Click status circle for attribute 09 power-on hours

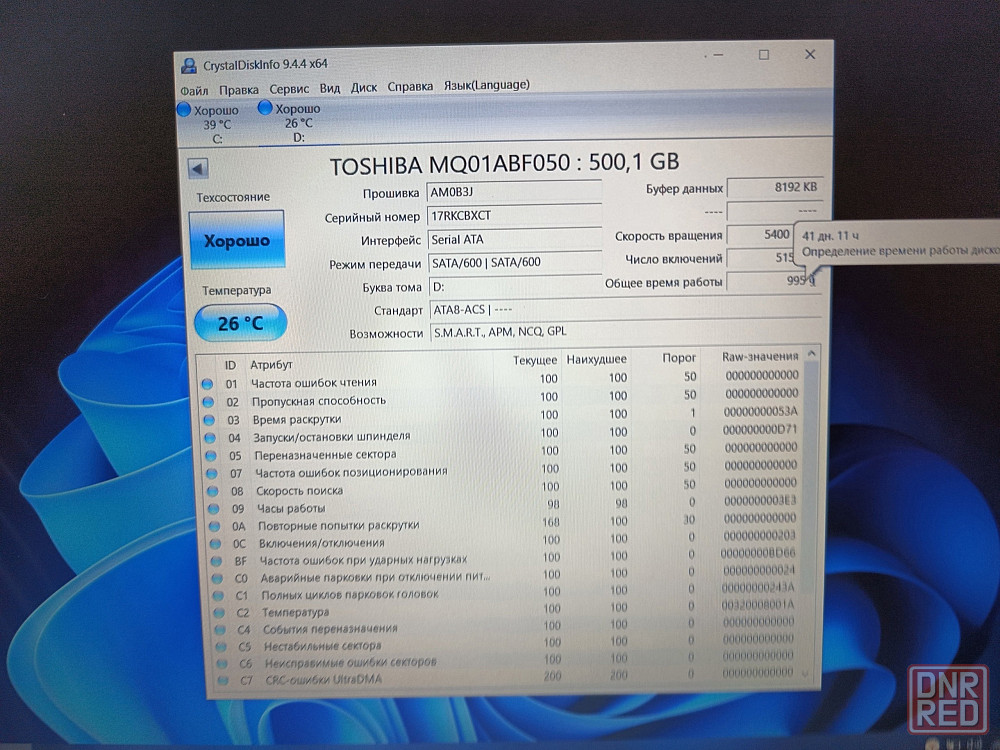208,508
